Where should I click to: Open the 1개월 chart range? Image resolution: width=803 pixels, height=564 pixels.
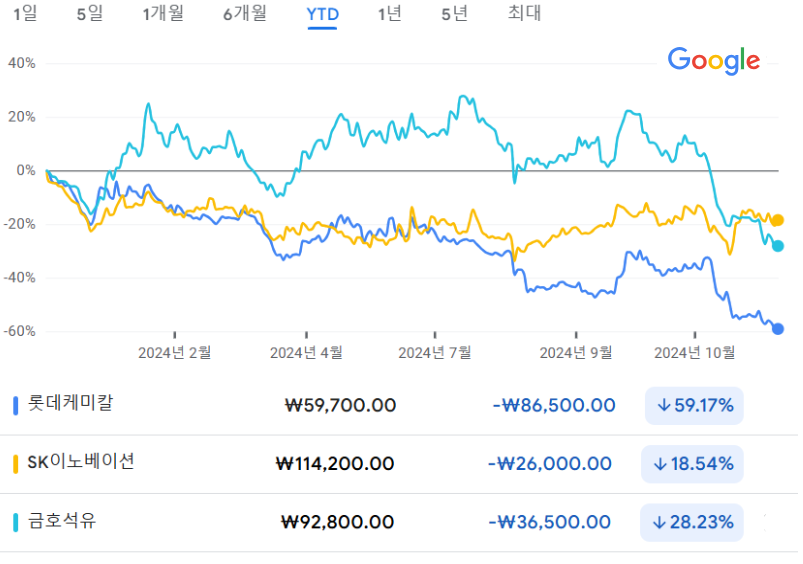tap(163, 13)
